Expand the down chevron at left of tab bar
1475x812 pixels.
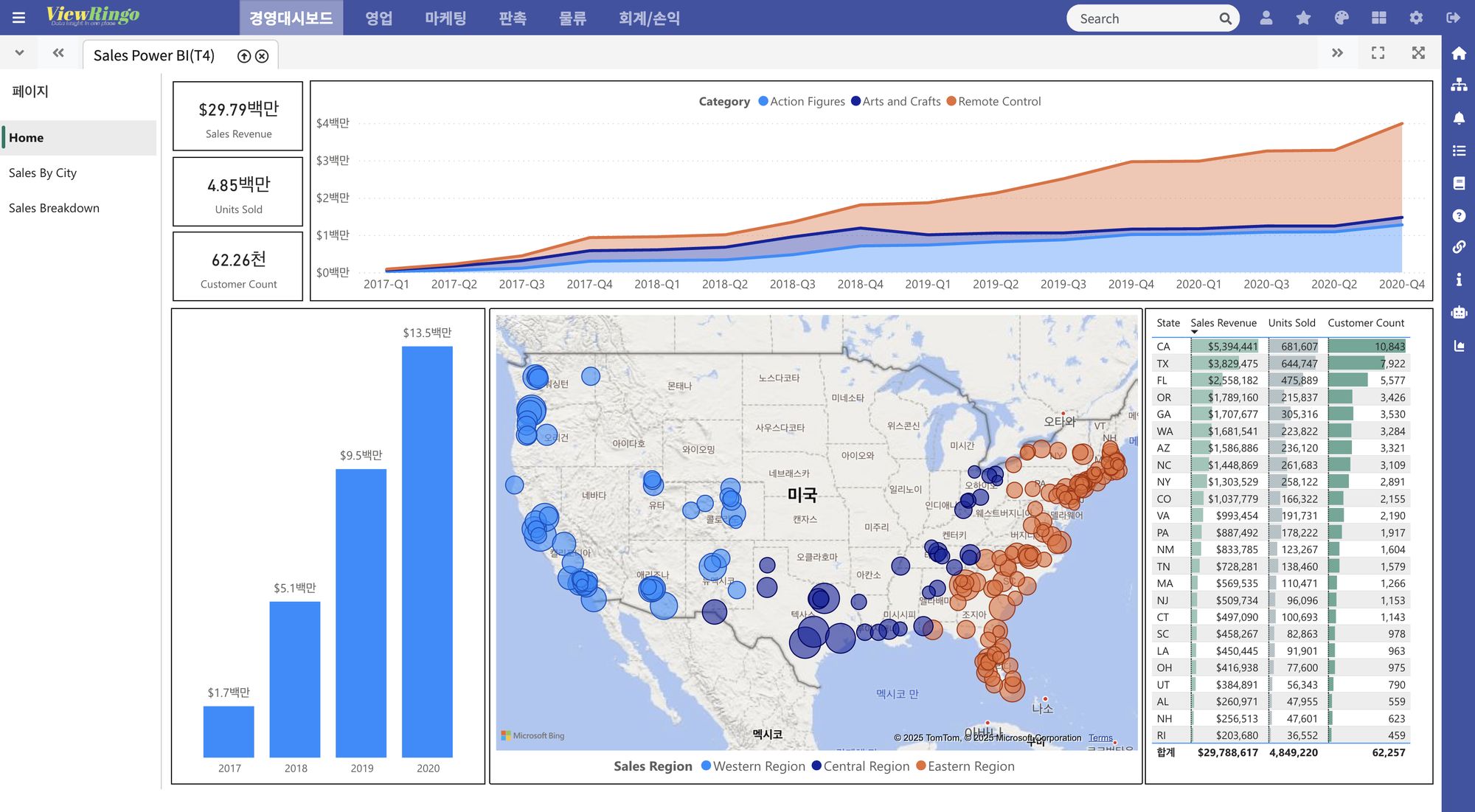point(20,53)
